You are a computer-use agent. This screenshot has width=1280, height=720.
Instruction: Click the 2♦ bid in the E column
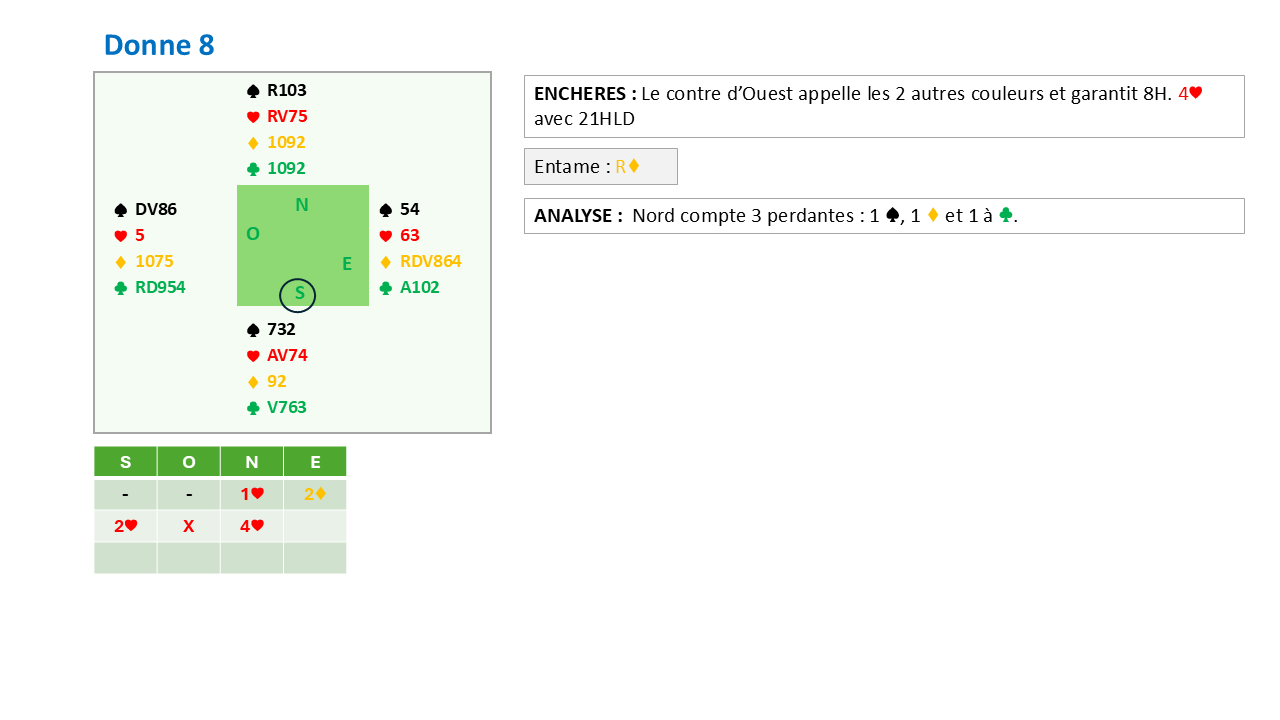click(315, 493)
